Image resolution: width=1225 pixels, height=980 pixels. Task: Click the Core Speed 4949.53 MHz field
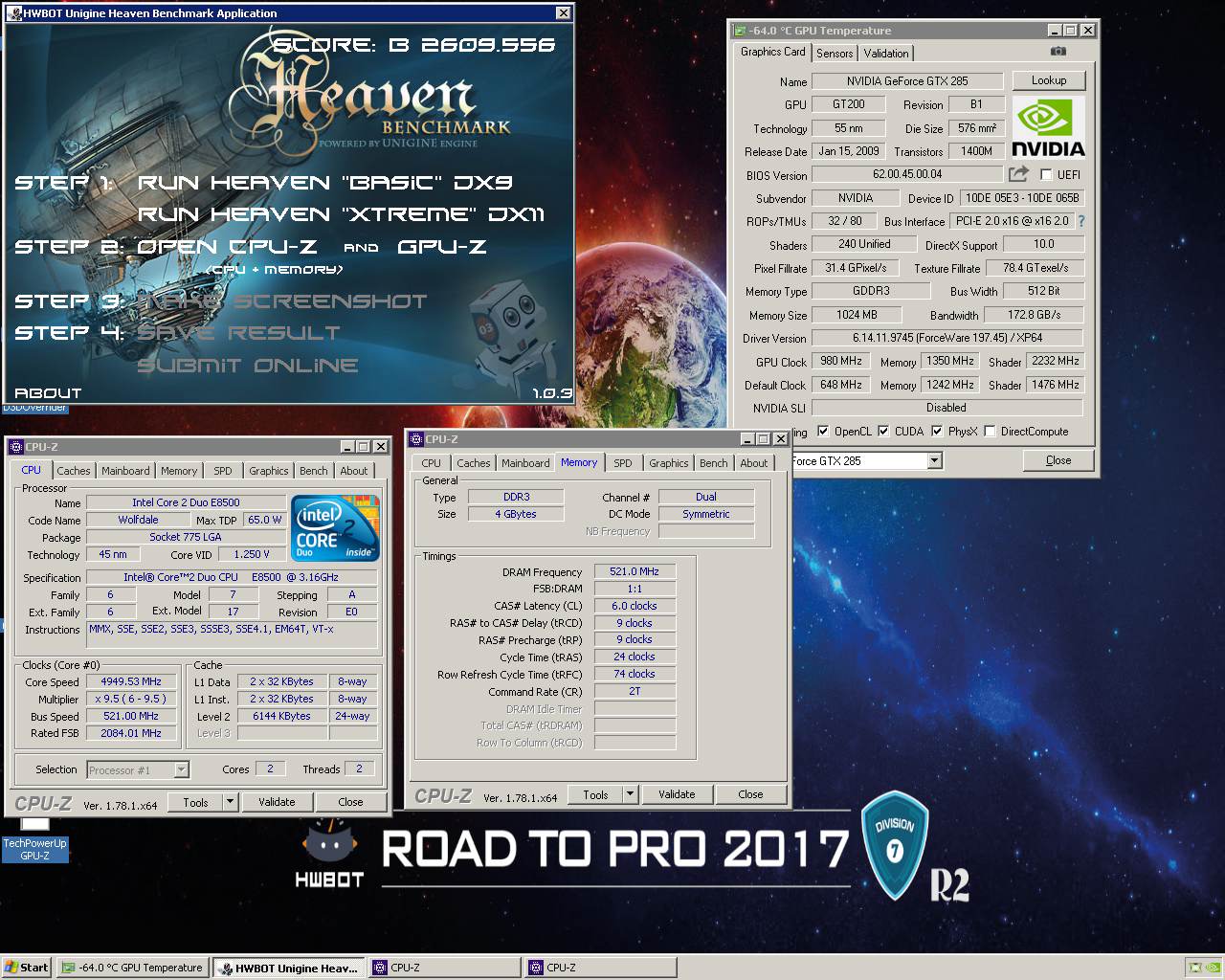[131, 681]
